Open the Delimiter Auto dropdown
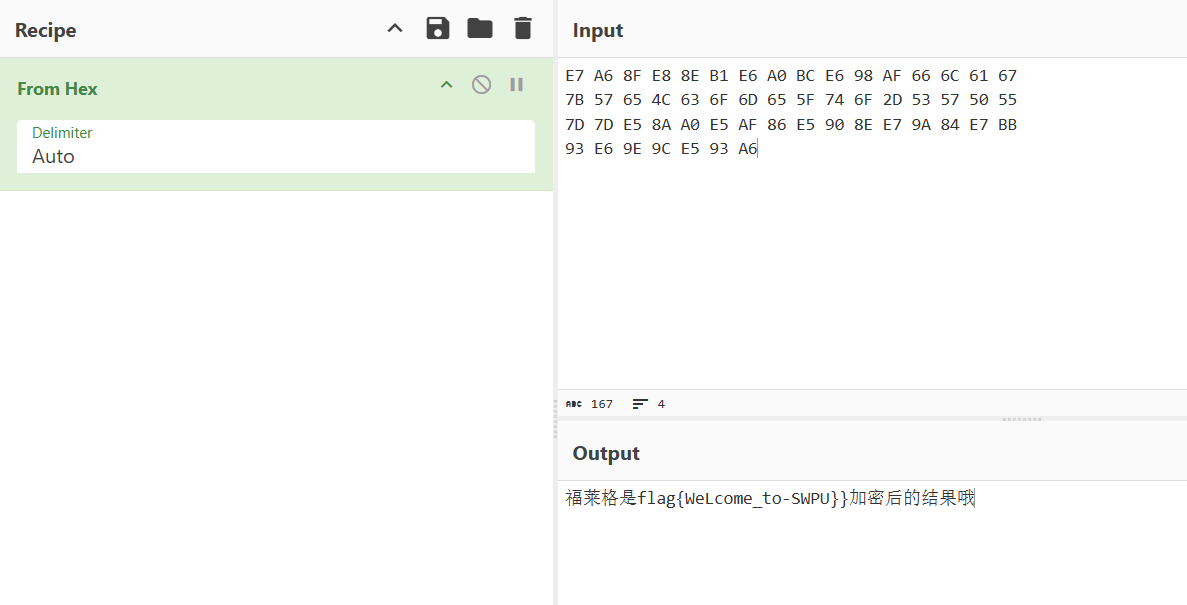 click(x=276, y=147)
